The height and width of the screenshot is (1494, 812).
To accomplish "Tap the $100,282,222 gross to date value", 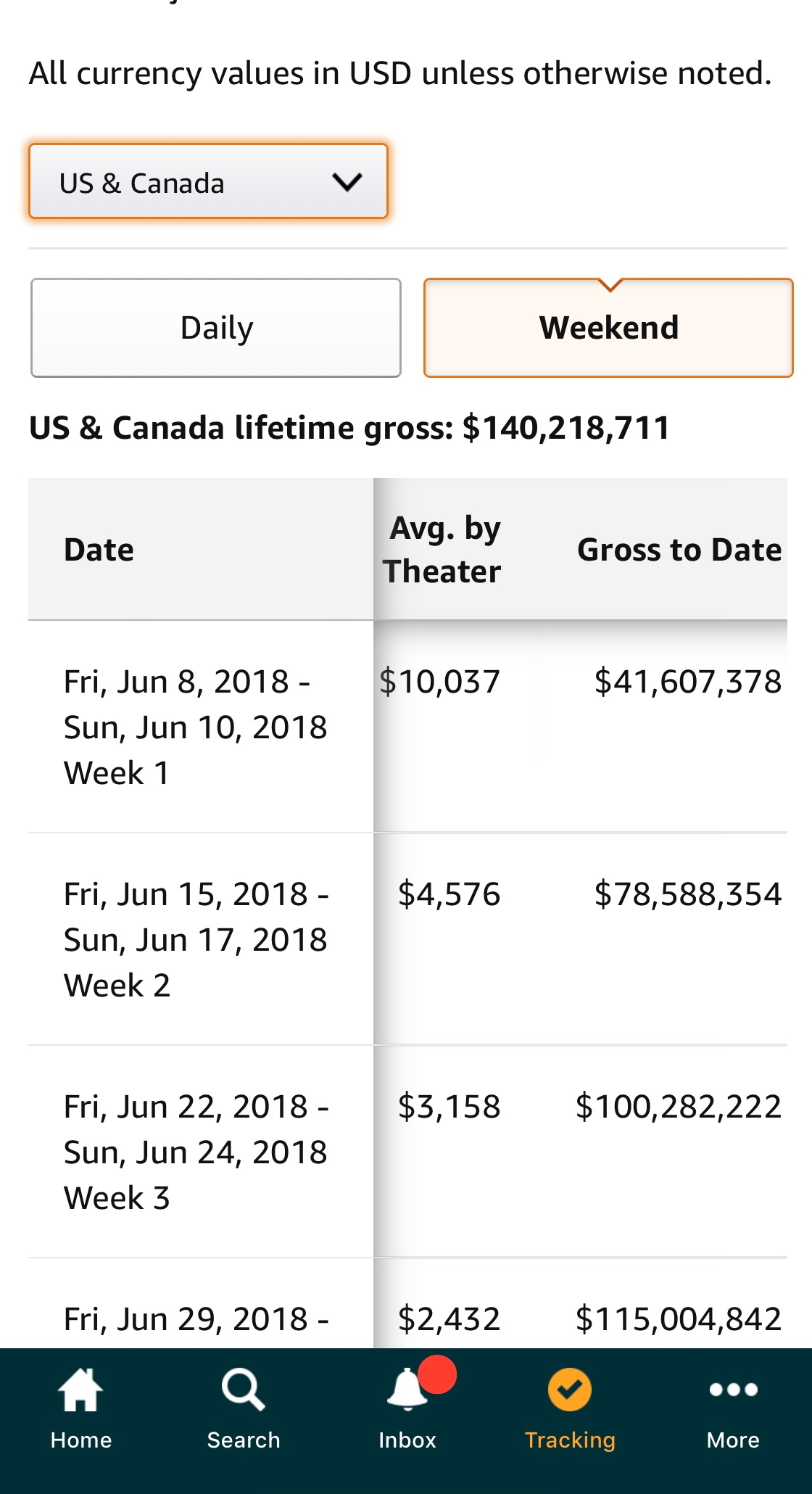I will click(678, 1107).
